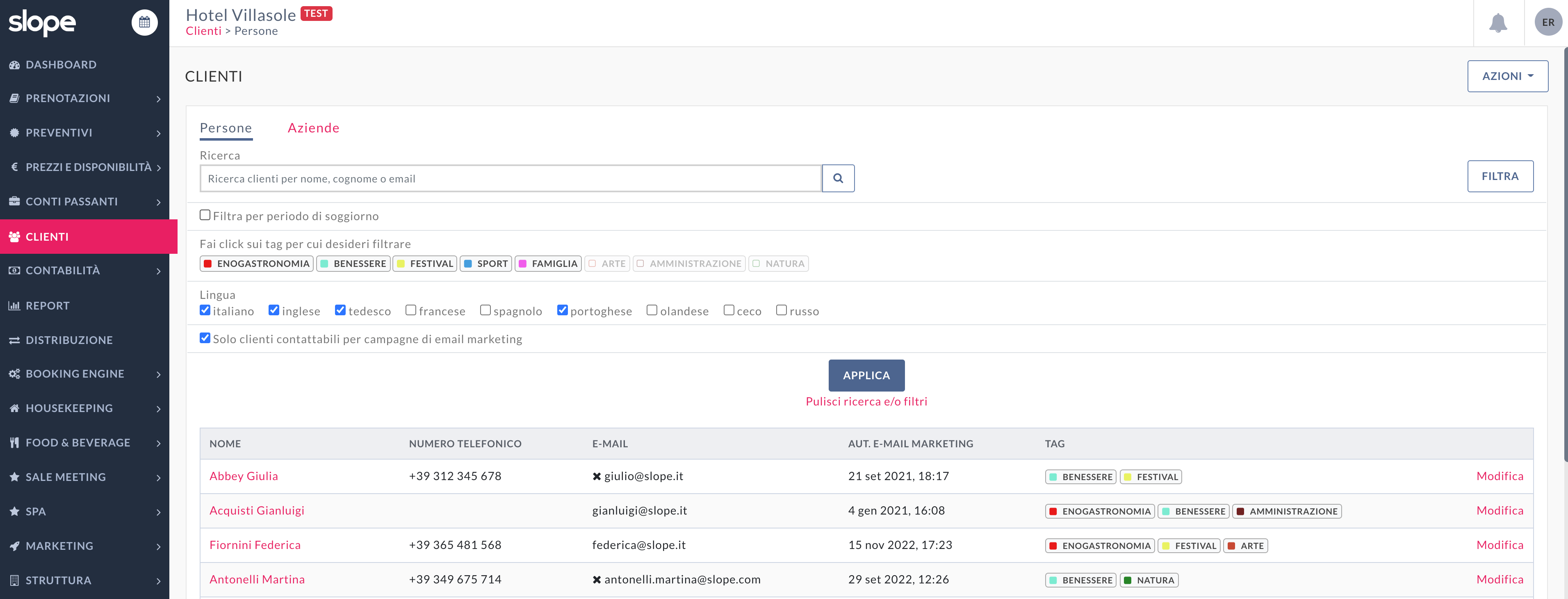Click the Report chart icon in the sidebar

tap(14, 305)
